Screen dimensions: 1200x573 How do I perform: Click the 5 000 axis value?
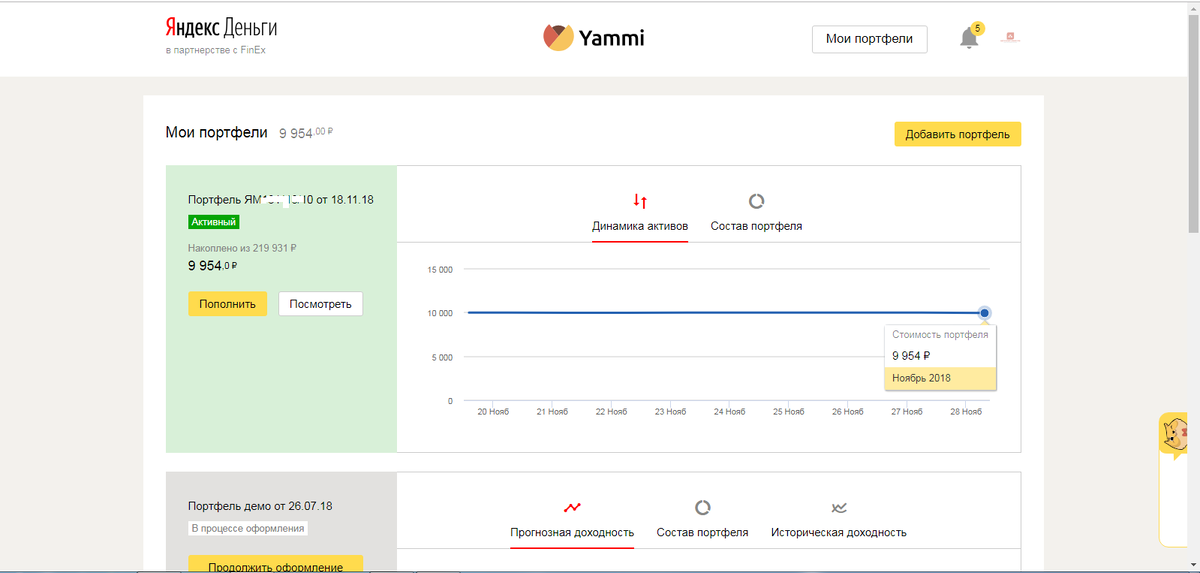(x=441, y=357)
